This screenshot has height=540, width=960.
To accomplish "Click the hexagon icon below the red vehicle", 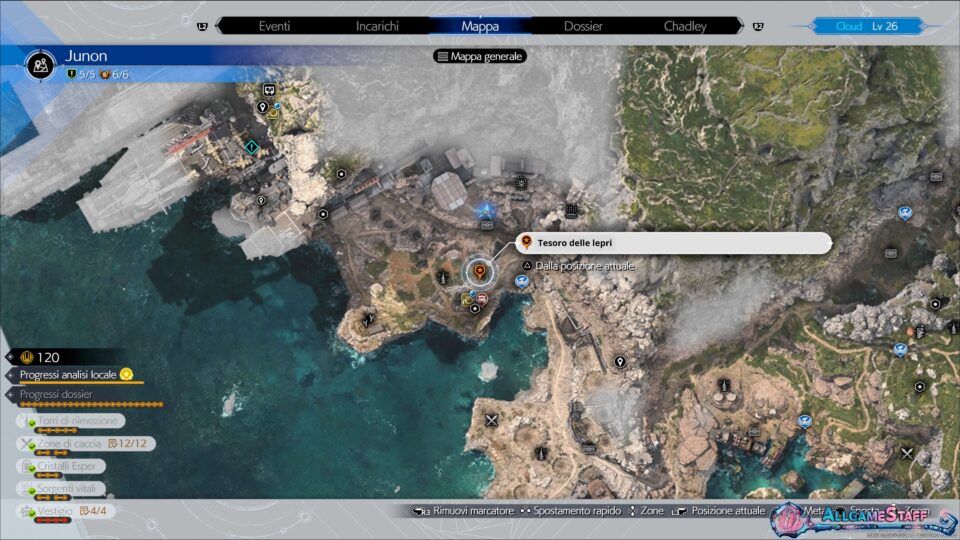I will click(x=474, y=309).
